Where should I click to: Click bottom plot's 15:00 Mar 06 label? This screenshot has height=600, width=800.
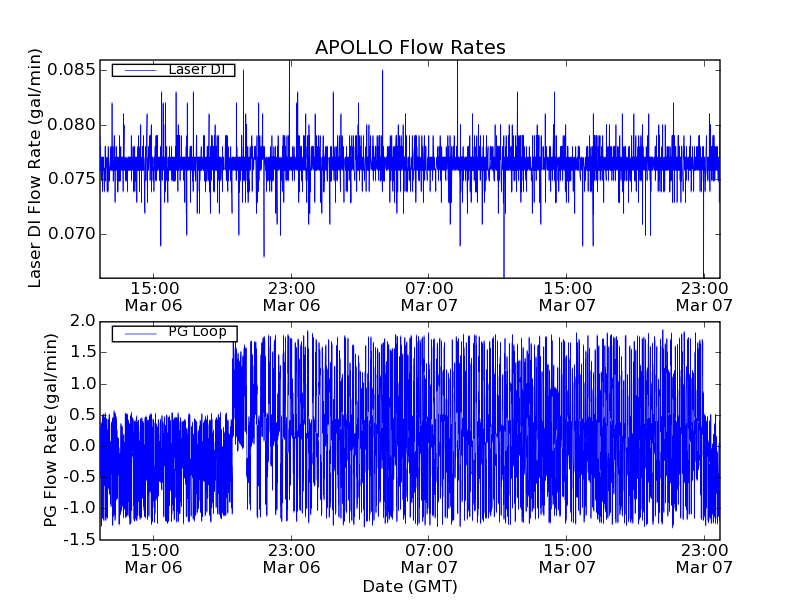[x=154, y=559]
